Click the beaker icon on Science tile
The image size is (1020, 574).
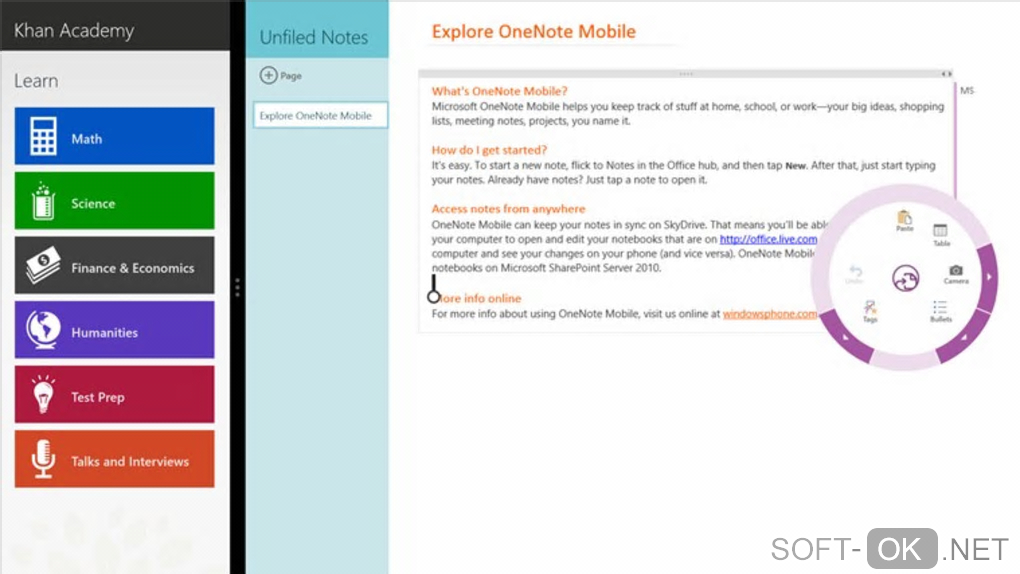coord(43,201)
